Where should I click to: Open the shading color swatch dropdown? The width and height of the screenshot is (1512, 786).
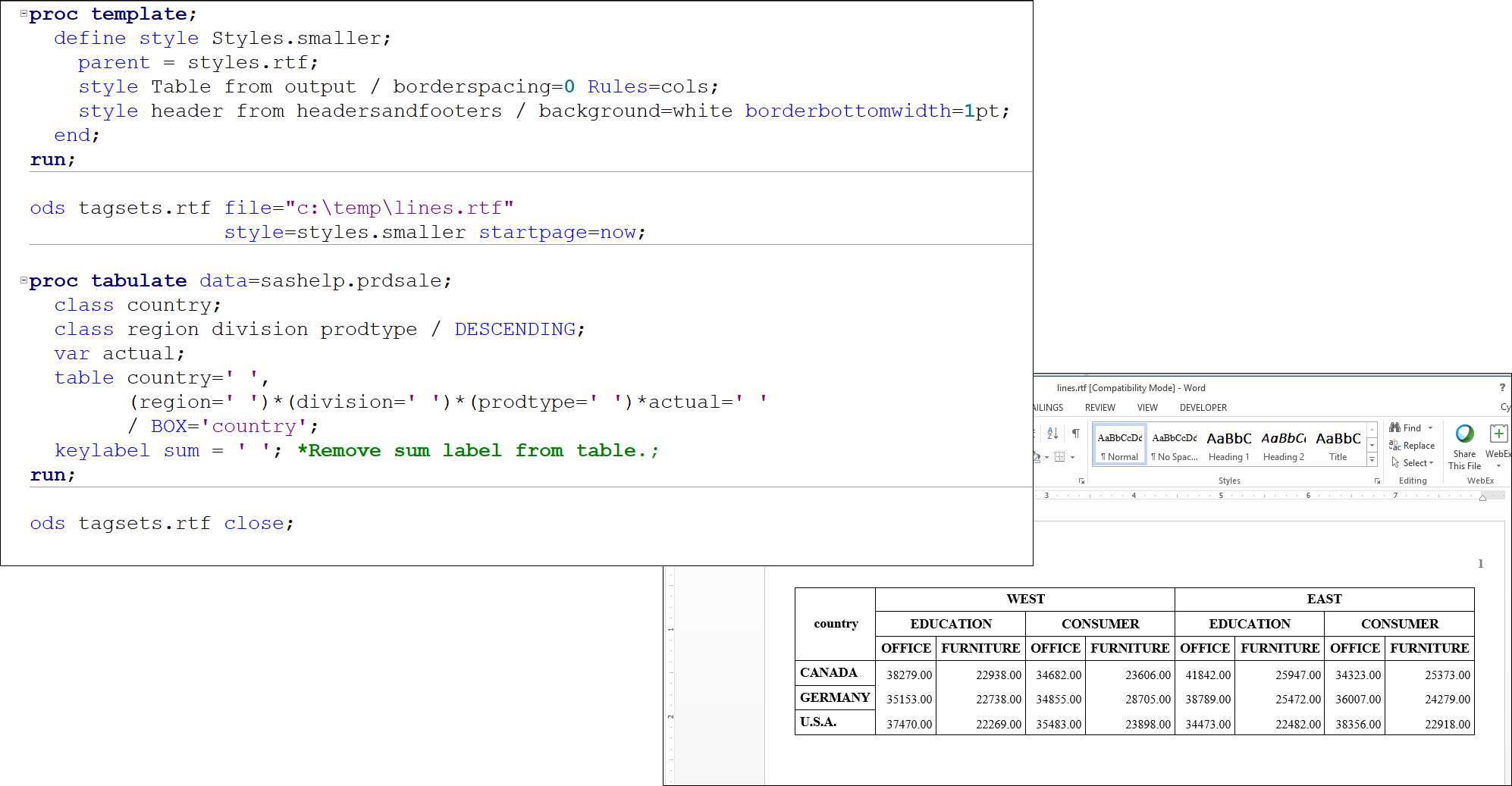1046,456
